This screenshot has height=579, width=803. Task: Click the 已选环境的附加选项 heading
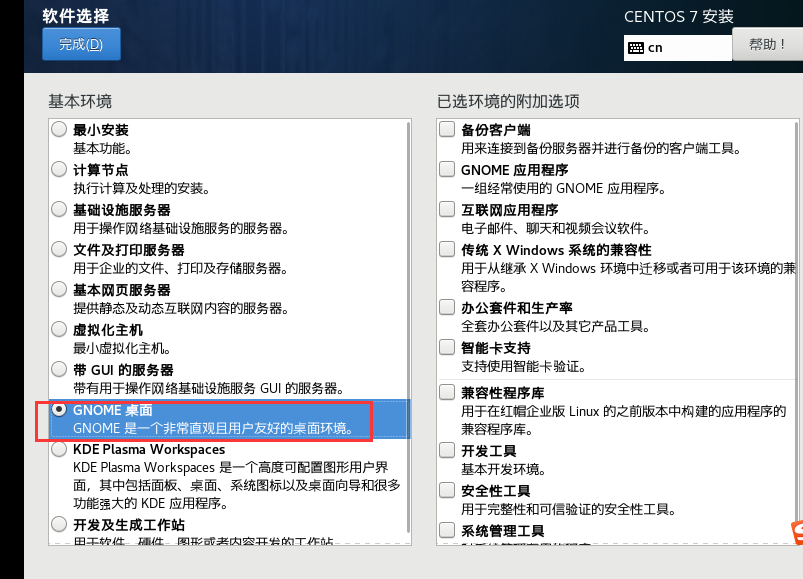508,101
